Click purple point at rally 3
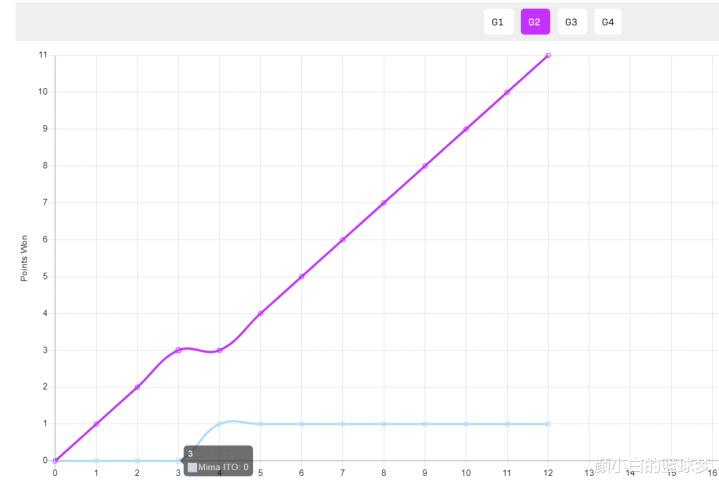The image size is (719, 484). [x=178, y=350]
